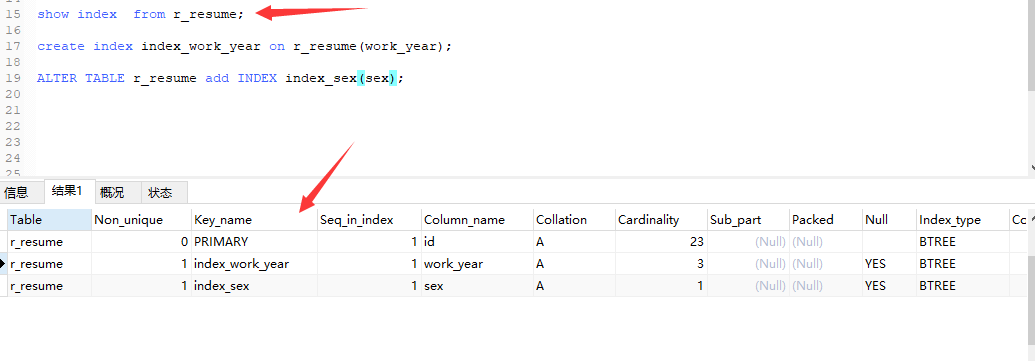Click the Column_name column header
Viewport: 1035px width, 361px height.
click(x=477, y=220)
